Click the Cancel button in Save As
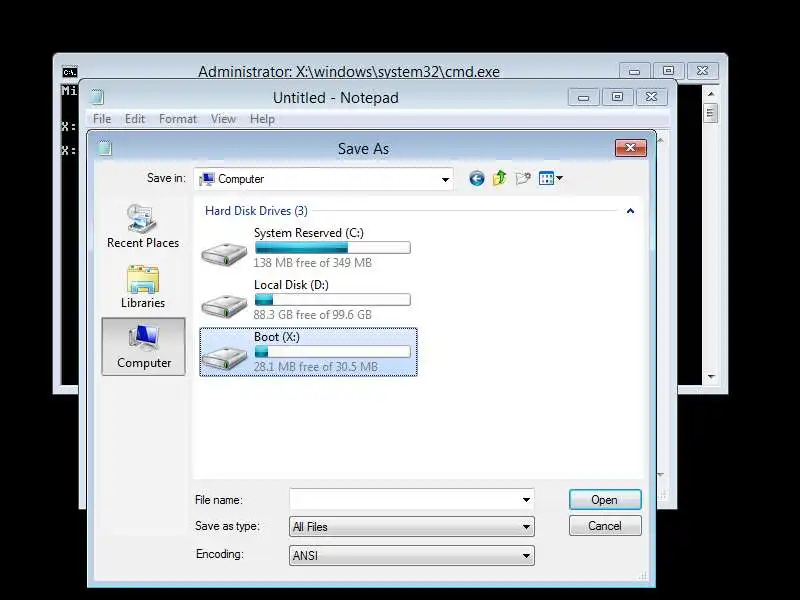The height and width of the screenshot is (600, 800). click(x=605, y=526)
